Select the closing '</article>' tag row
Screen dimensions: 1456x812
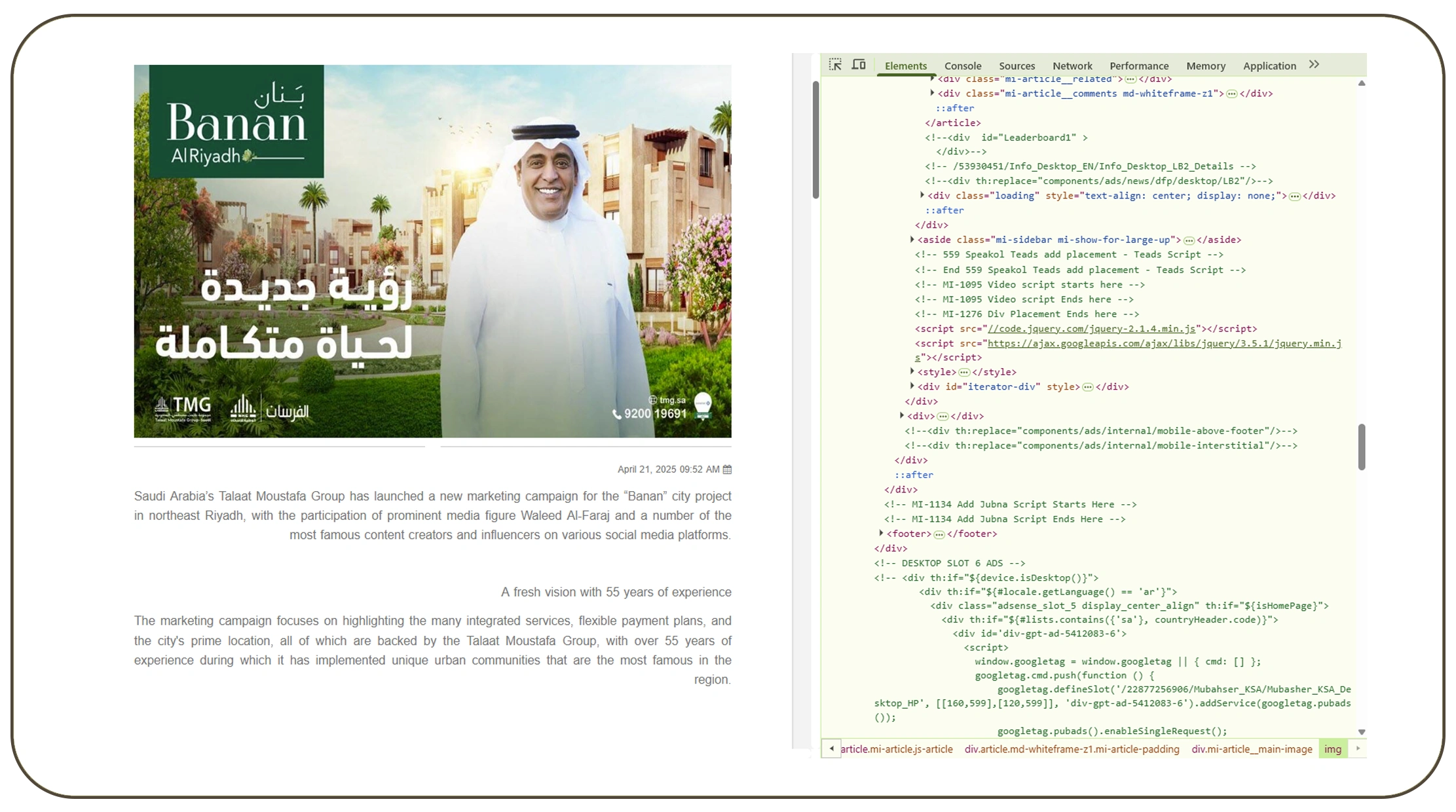point(953,123)
